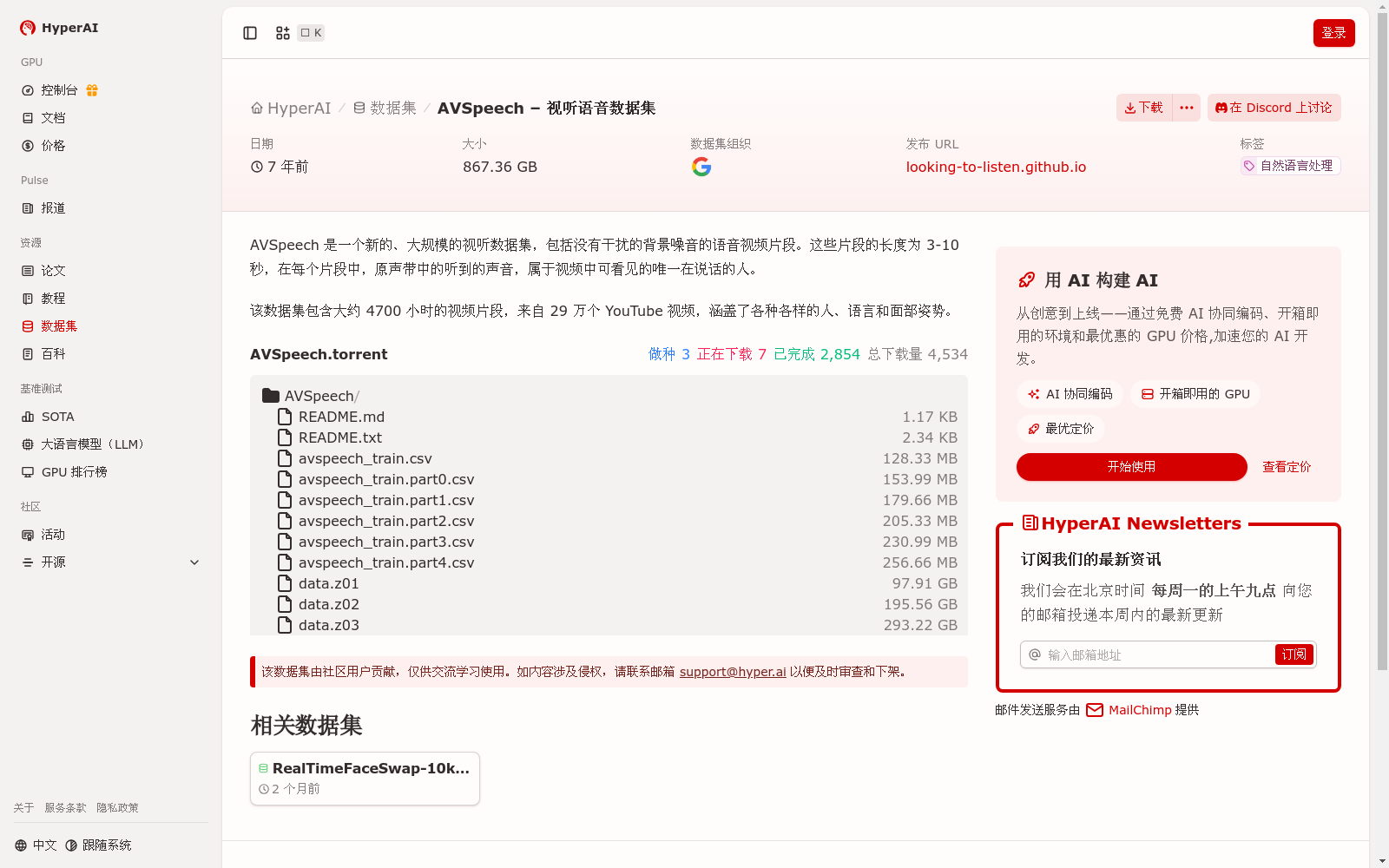Image resolution: width=1389 pixels, height=868 pixels.
Task: Open 百科 sidebar item
Action: click(43, 354)
